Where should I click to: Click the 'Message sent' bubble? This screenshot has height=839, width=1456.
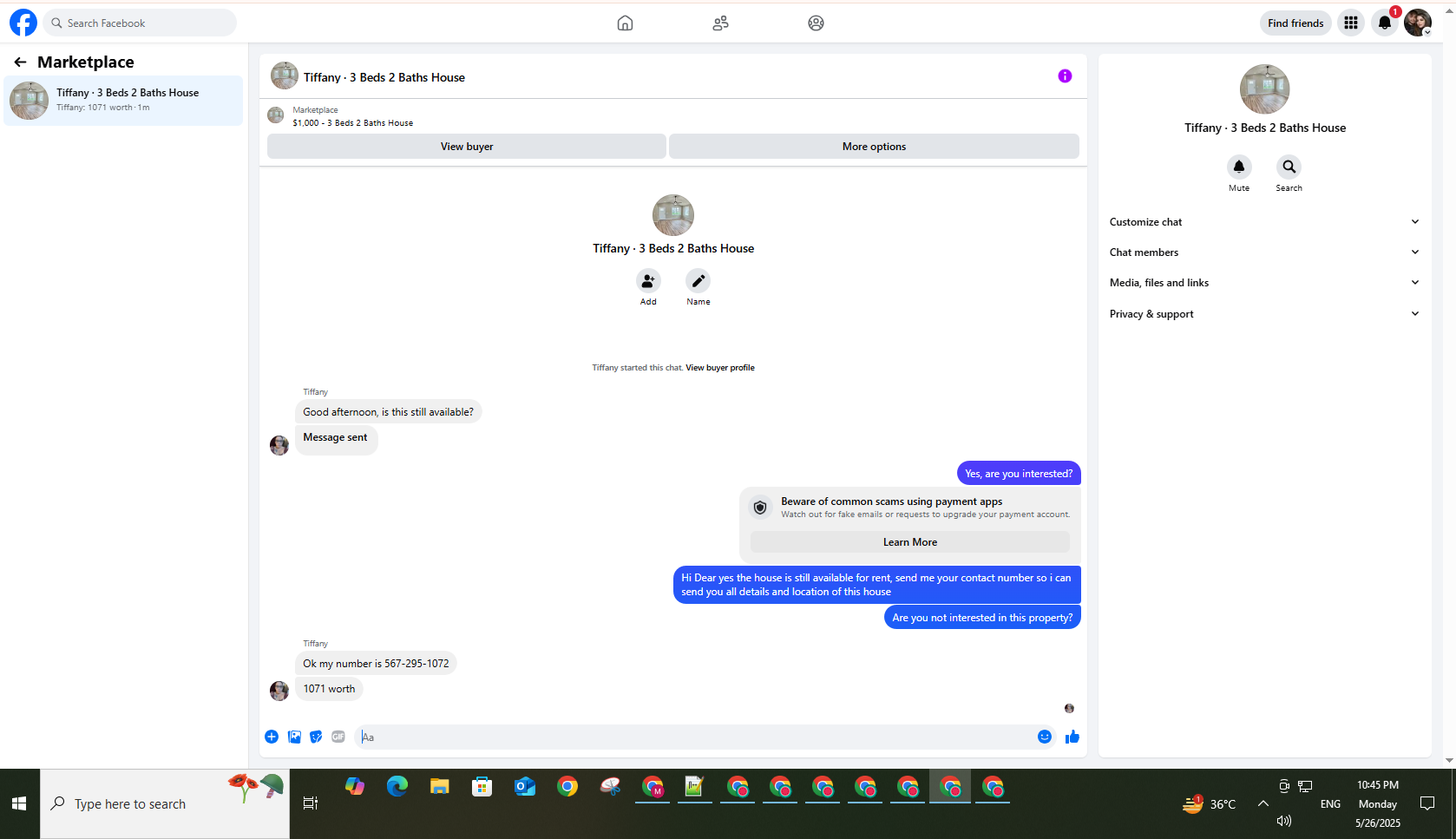336,438
